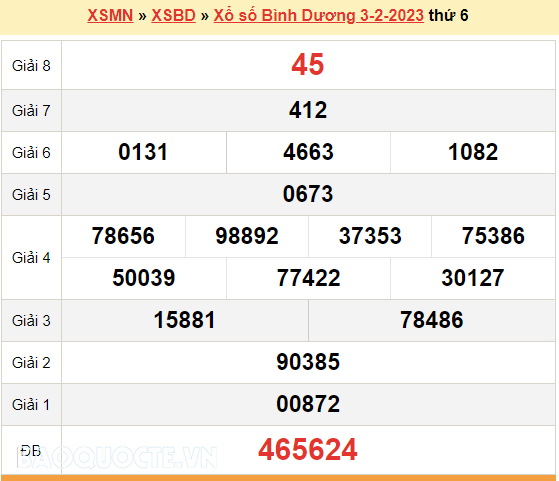Screen dimensions: 559x481
Task: Select the 'thứ 6' text in header
Action: (448, 16)
